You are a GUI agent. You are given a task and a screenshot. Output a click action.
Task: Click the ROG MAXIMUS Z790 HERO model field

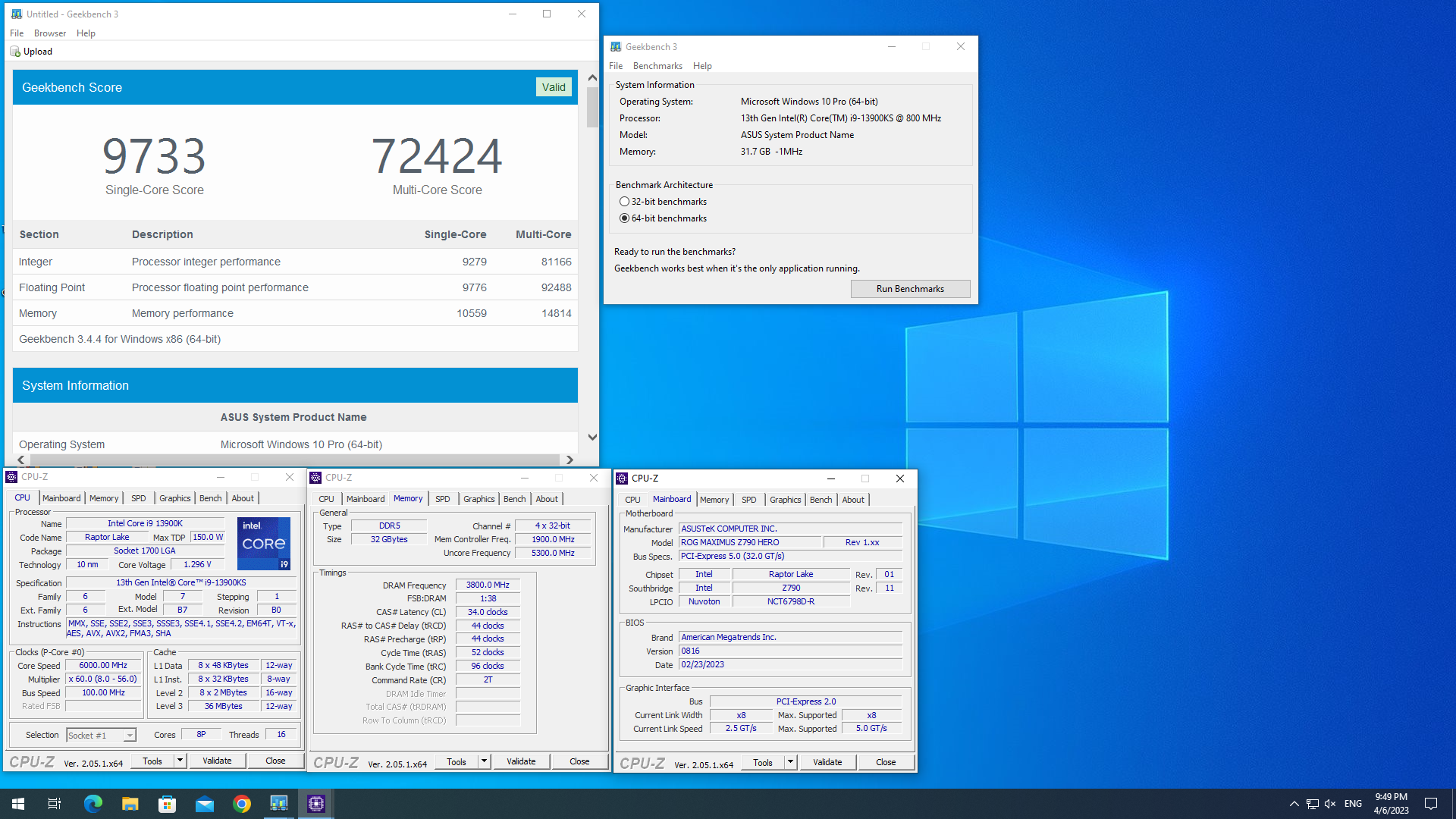pyautogui.click(x=750, y=542)
